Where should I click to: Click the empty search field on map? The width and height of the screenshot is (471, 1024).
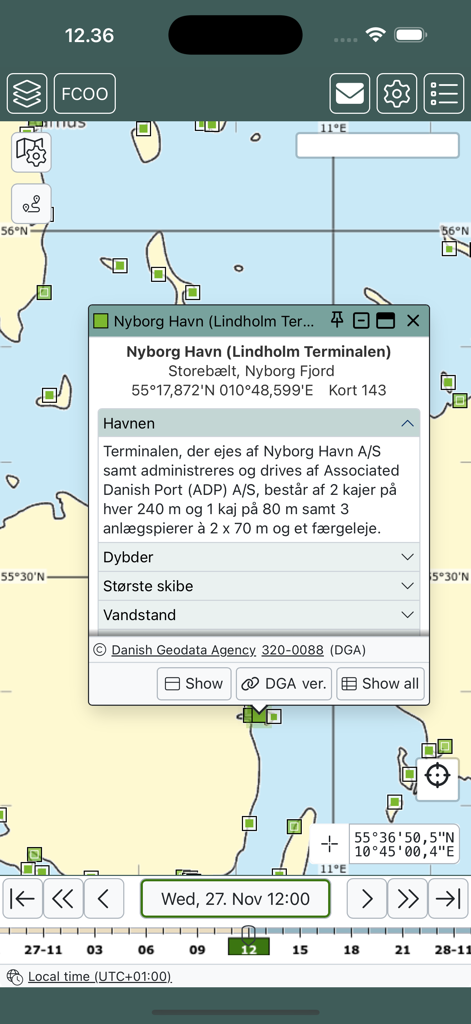[x=378, y=146]
